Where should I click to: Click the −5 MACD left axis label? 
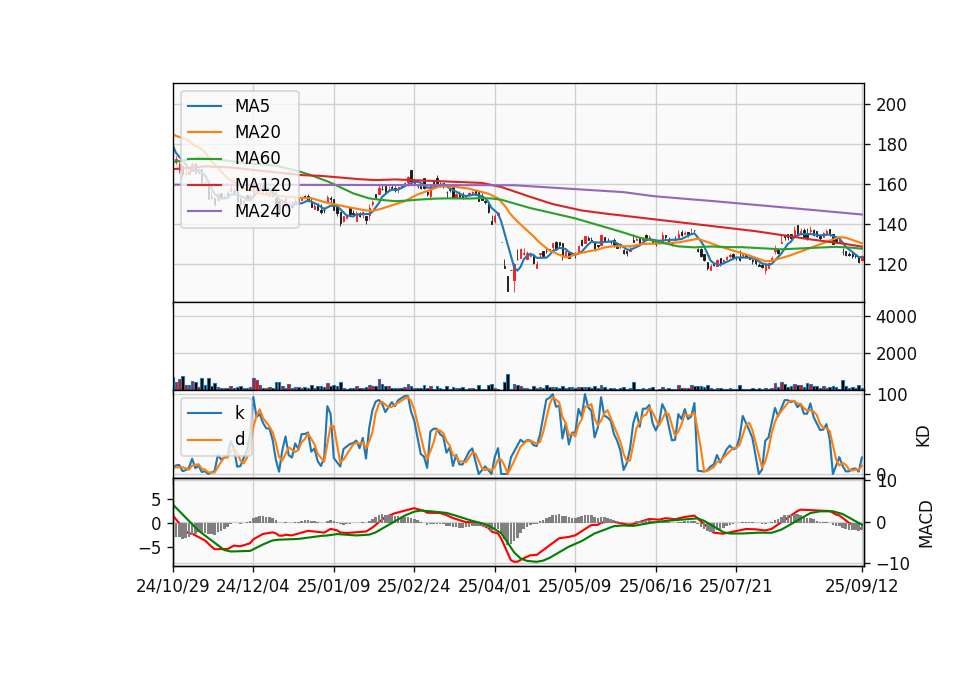pyautogui.click(x=149, y=547)
